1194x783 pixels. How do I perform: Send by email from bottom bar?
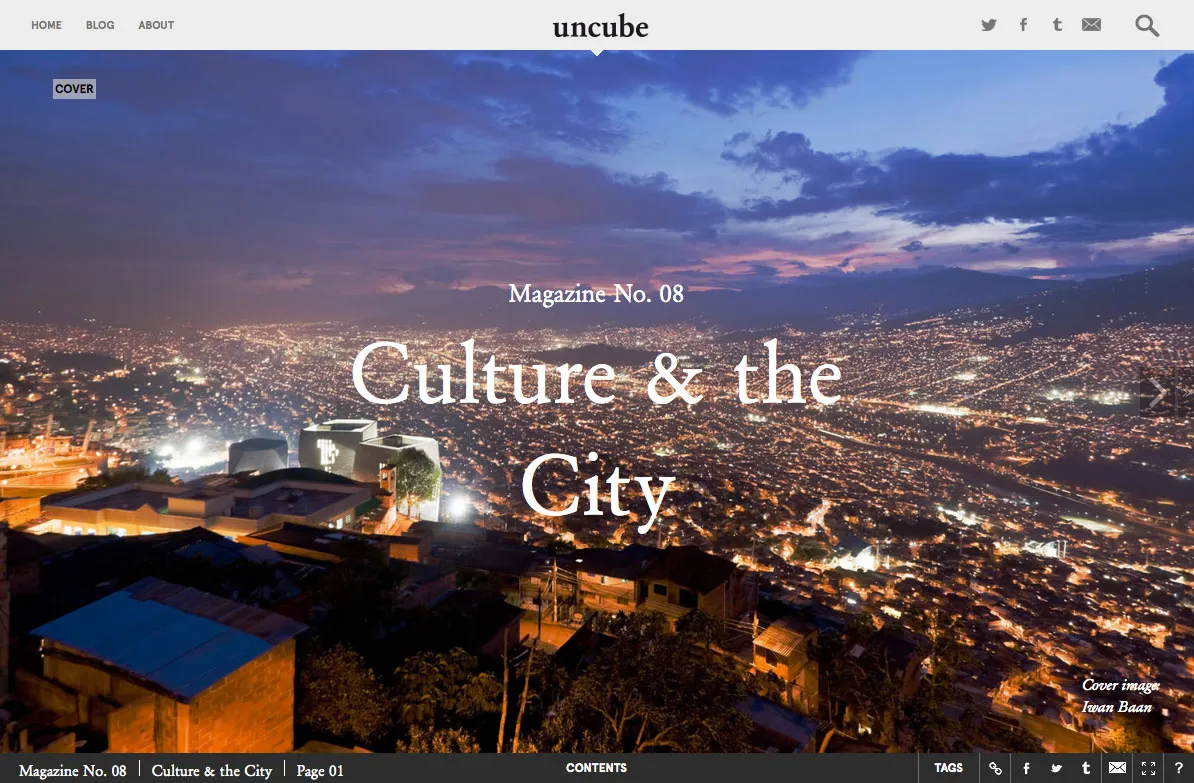[1117, 768]
